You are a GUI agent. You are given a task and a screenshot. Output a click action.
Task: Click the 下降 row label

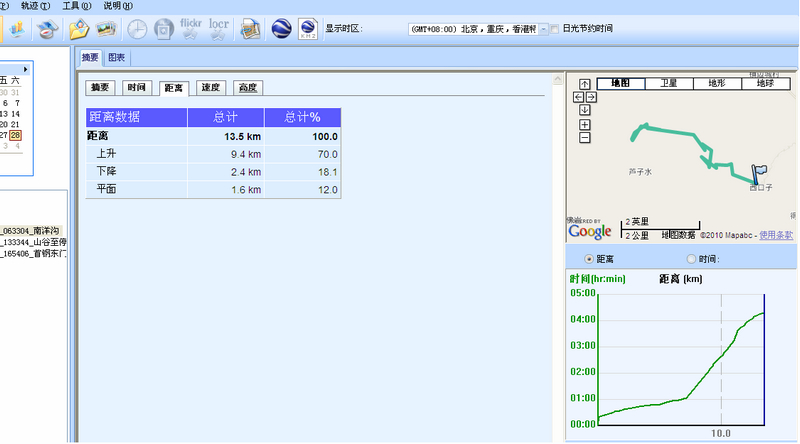click(106, 171)
